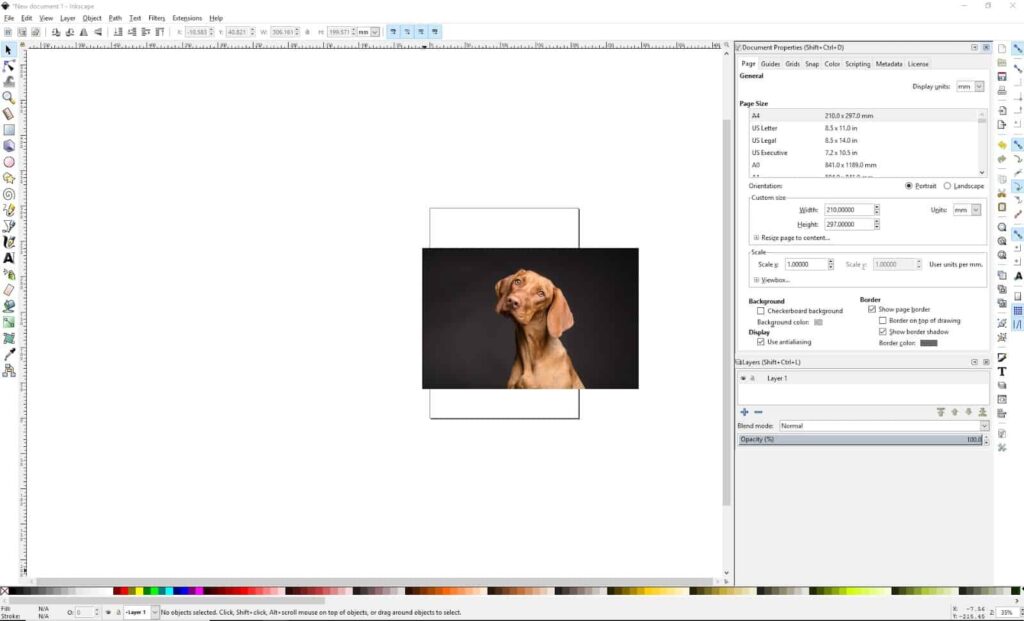
Task: Click the Add new layer plus icon
Action: [x=744, y=412]
